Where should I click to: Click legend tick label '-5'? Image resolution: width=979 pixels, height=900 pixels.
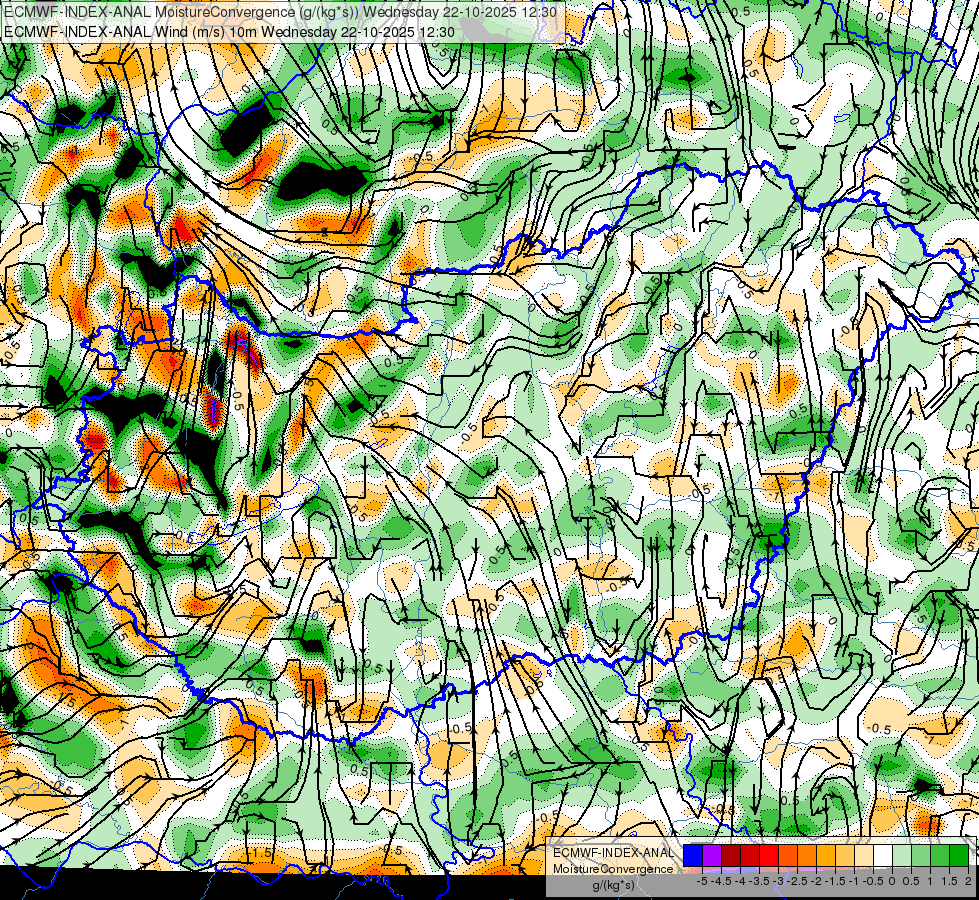tap(702, 881)
